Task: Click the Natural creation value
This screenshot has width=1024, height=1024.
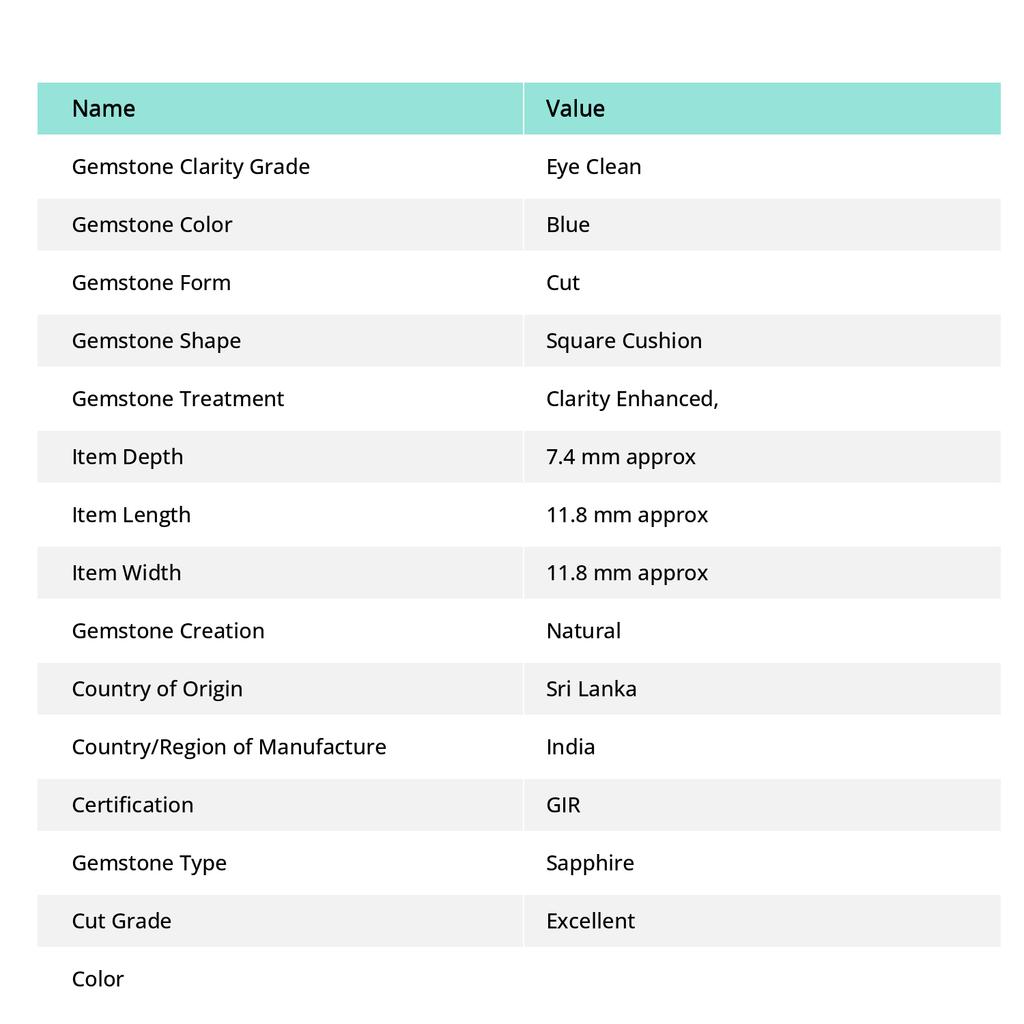Action: click(583, 631)
